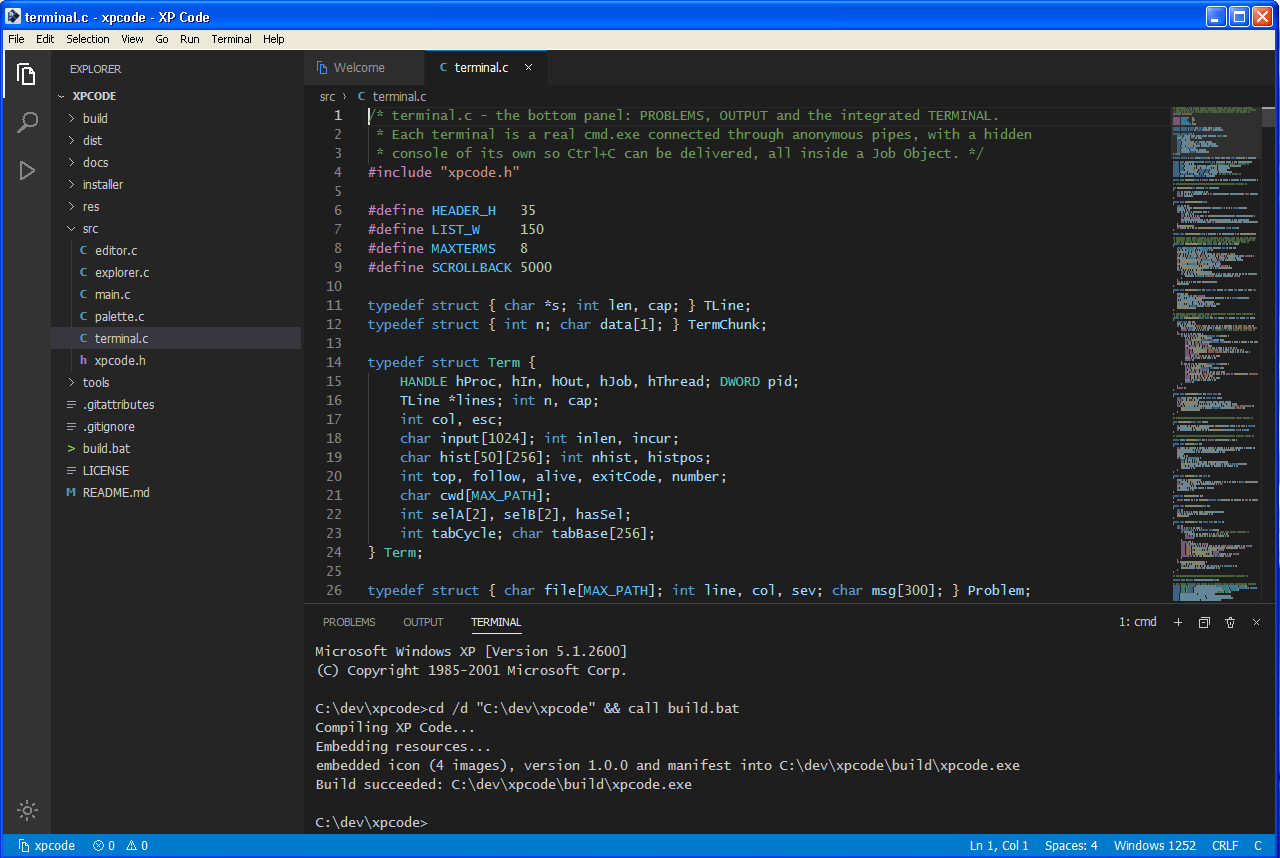Open the File menu
The width and height of the screenshot is (1280, 858).
16,39
